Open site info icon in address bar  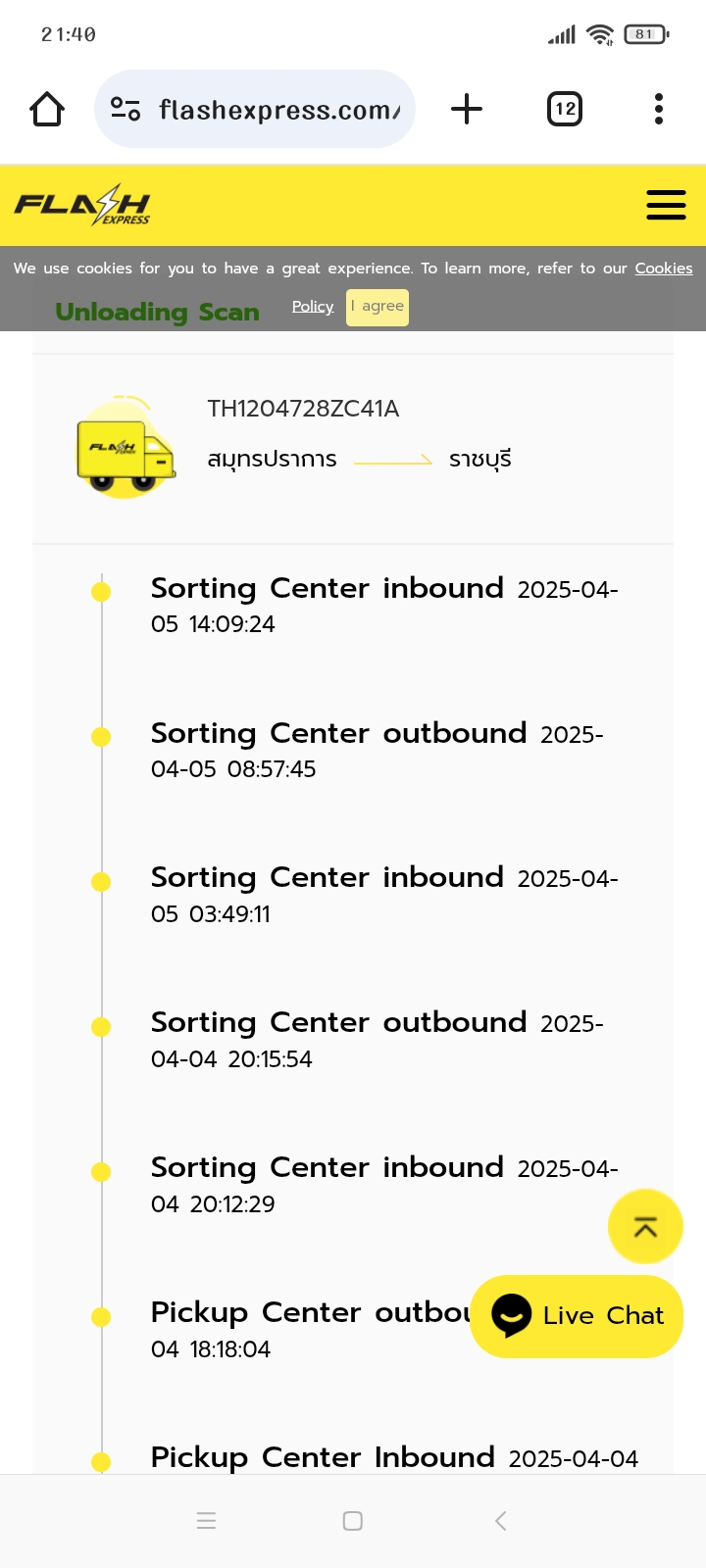coord(126,109)
